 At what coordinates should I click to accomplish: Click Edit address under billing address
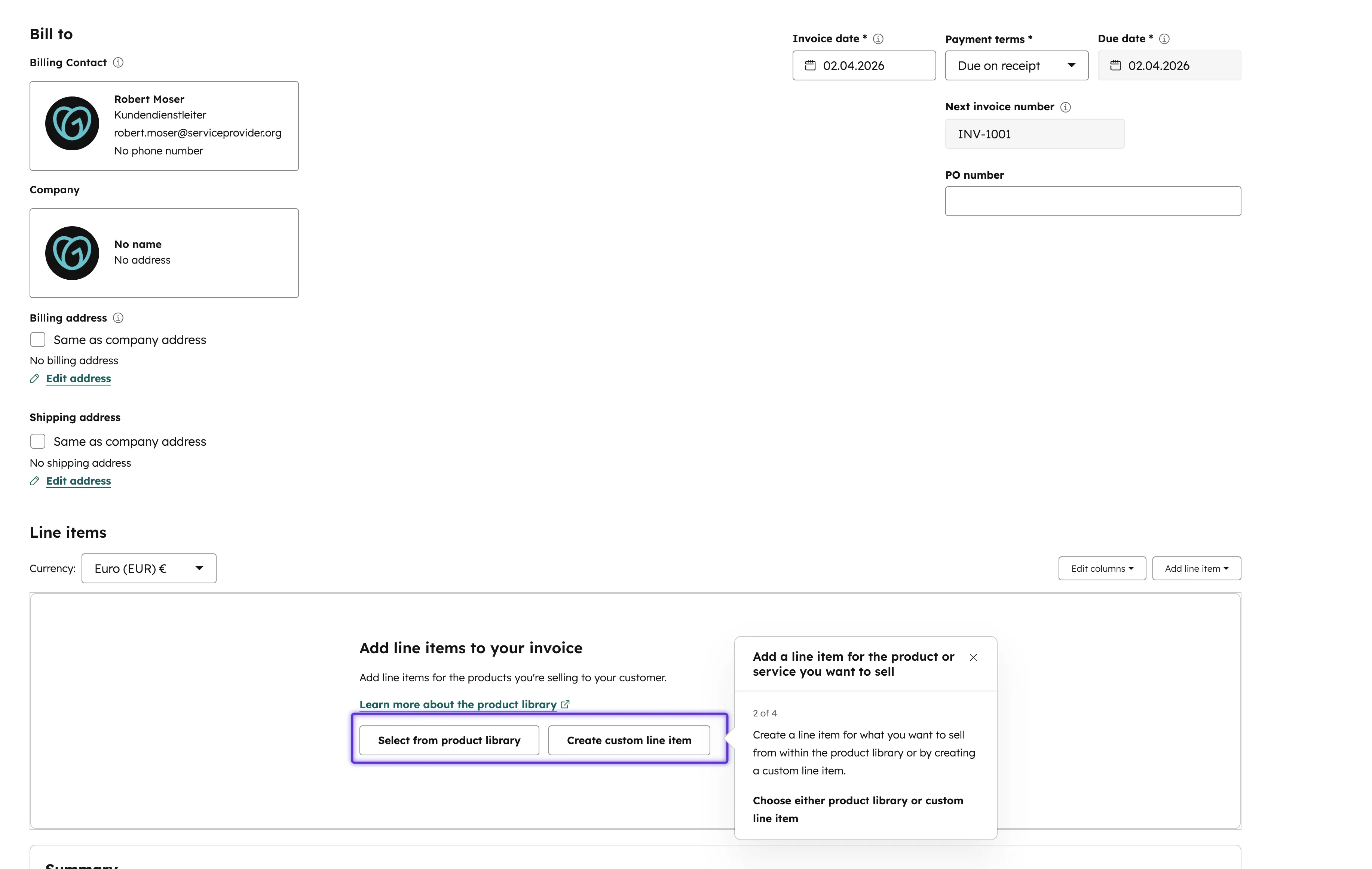point(78,379)
